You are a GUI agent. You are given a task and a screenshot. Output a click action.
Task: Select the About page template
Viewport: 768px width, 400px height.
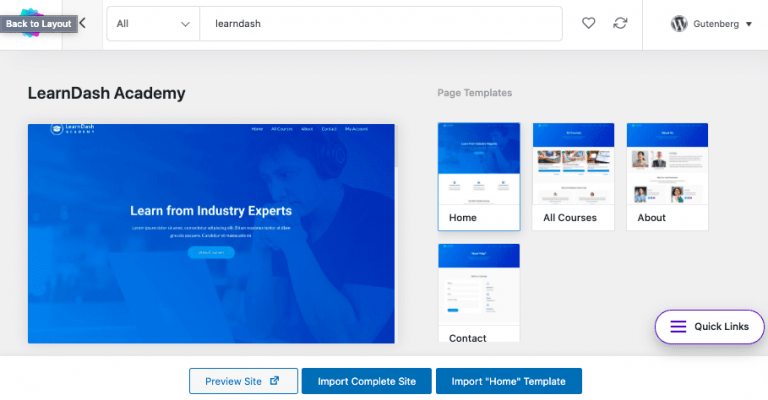[667, 176]
